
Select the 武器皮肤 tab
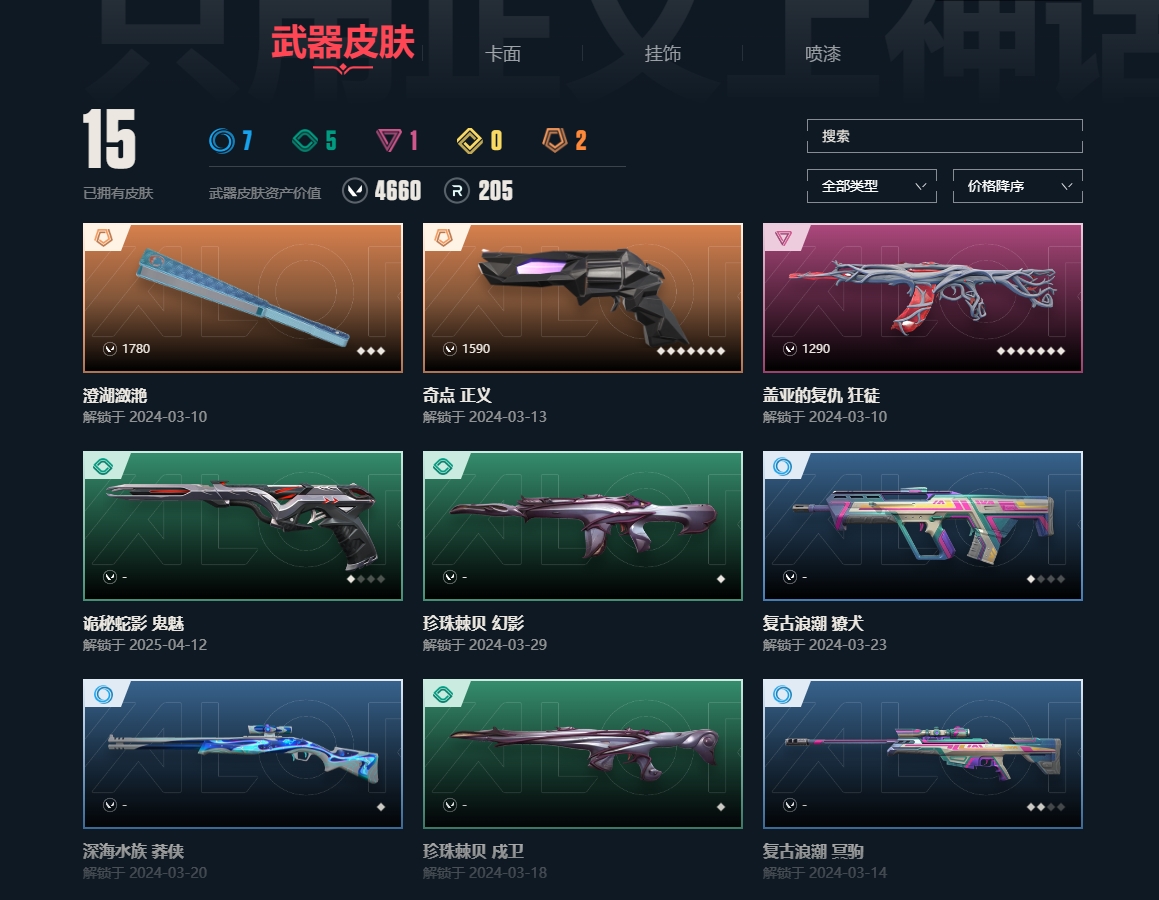click(x=343, y=42)
